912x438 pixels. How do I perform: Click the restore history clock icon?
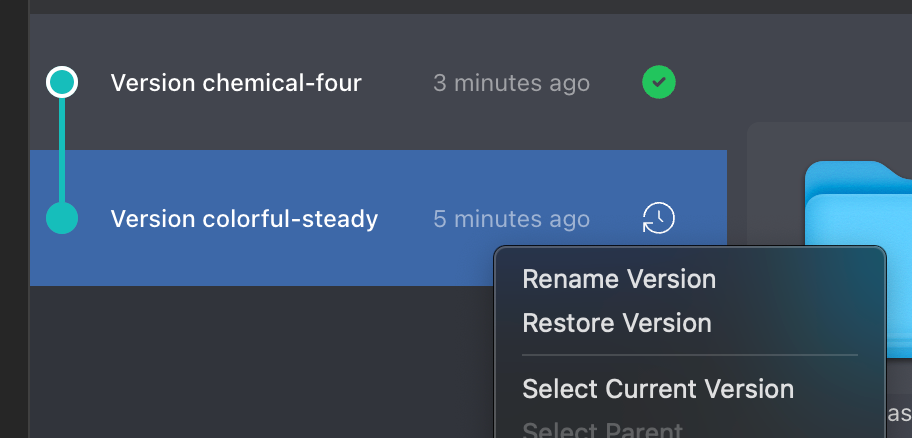(x=658, y=218)
